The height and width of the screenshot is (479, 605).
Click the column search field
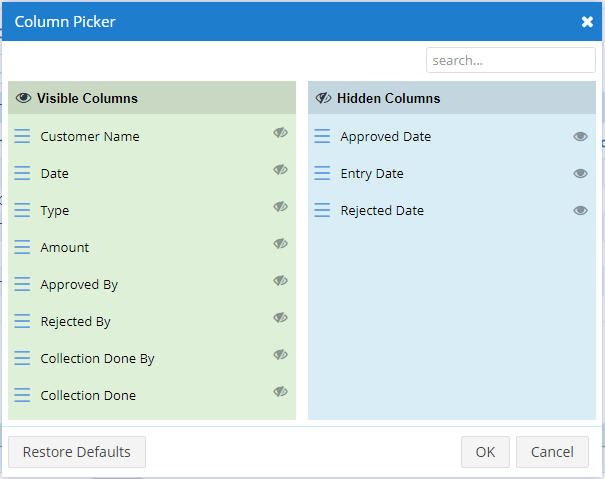click(x=510, y=60)
